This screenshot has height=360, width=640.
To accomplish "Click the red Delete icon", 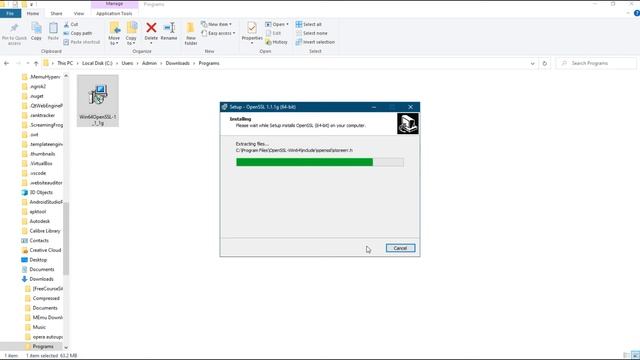I will [x=151, y=28].
